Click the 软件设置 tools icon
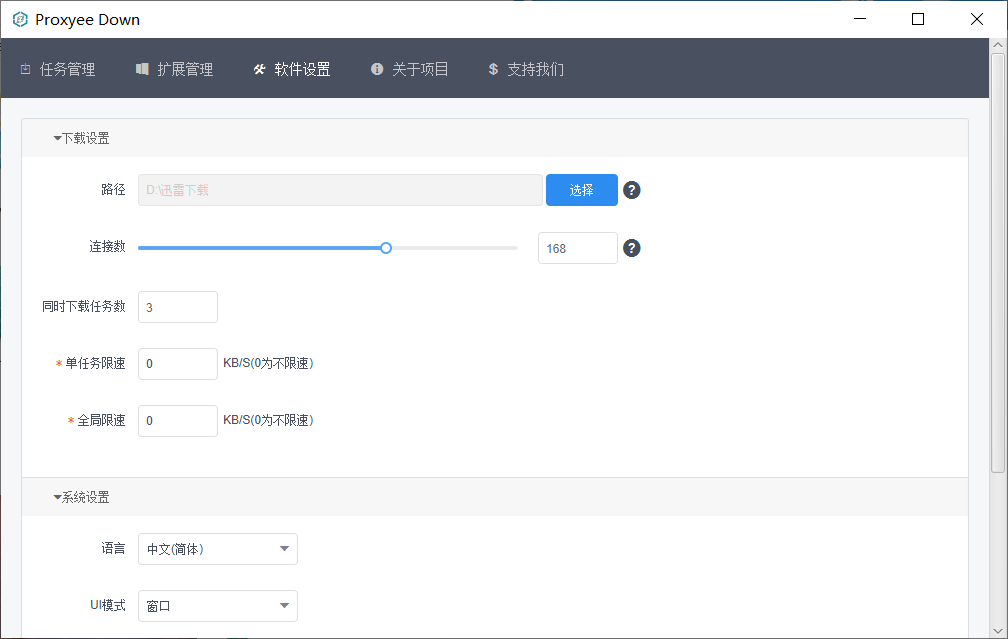 tap(260, 69)
